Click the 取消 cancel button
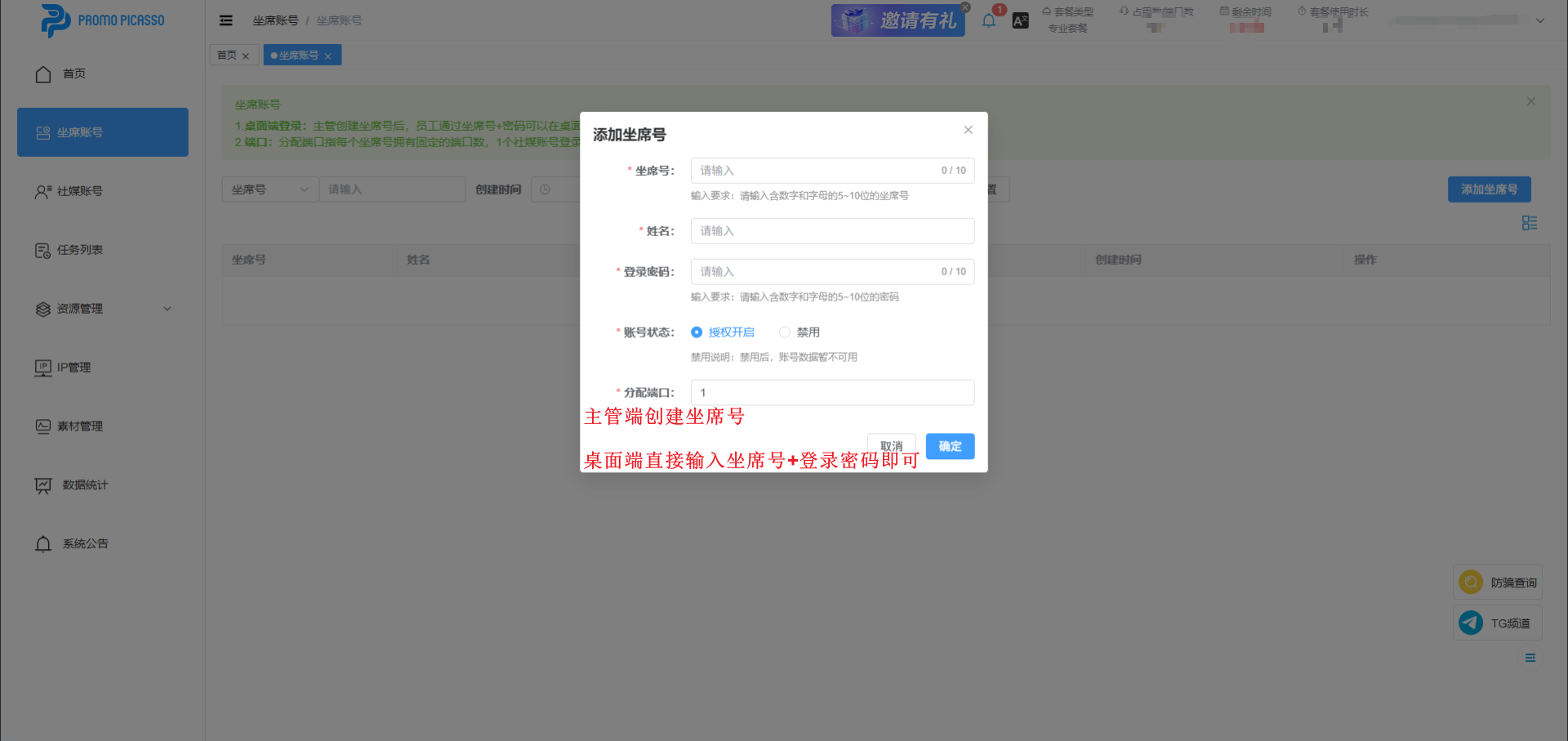 coord(891,446)
